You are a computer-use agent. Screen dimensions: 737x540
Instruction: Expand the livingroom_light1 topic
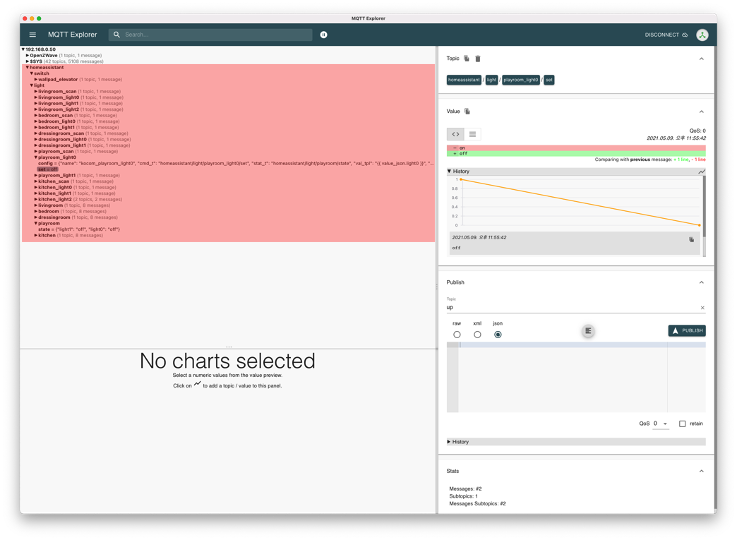pyautogui.click(x=36, y=103)
